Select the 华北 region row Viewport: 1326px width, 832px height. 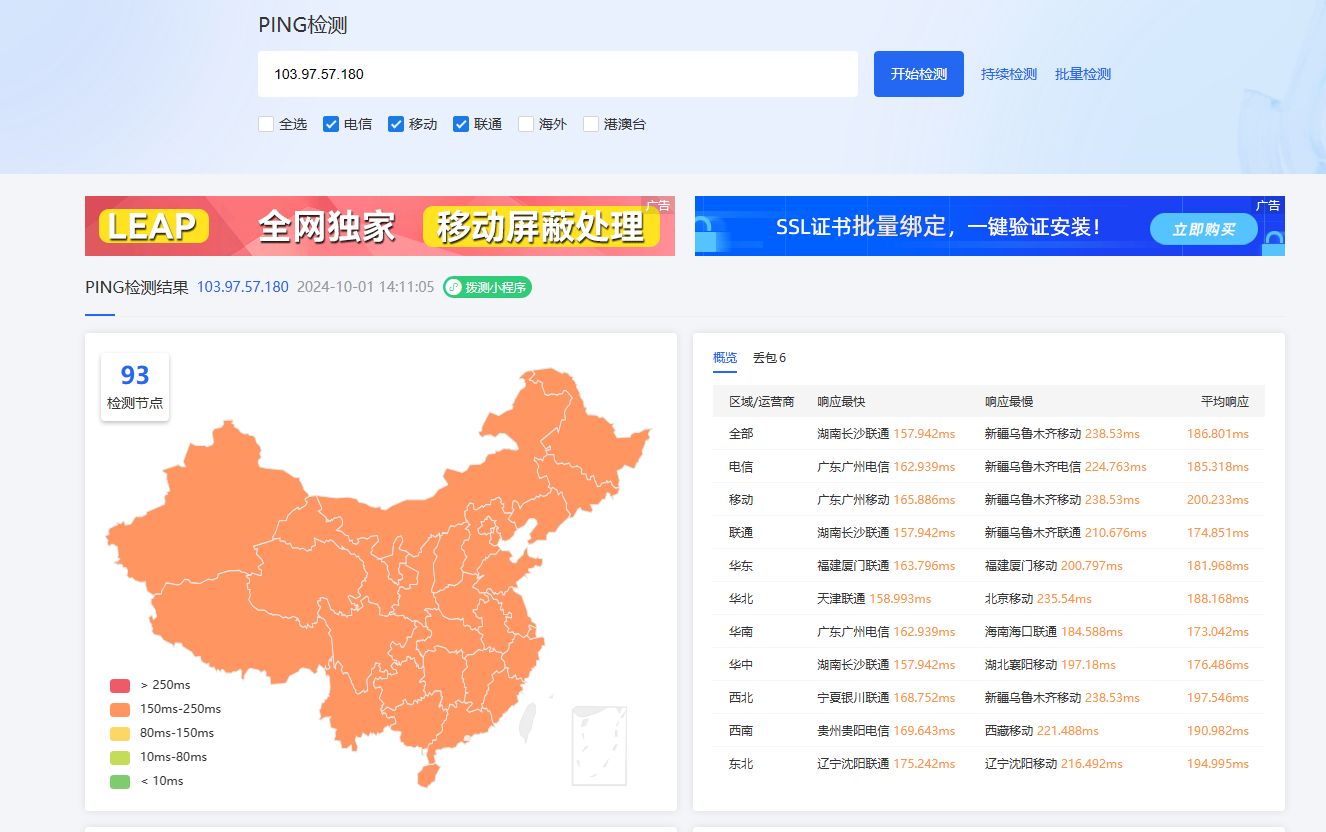pyautogui.click(x=989, y=599)
